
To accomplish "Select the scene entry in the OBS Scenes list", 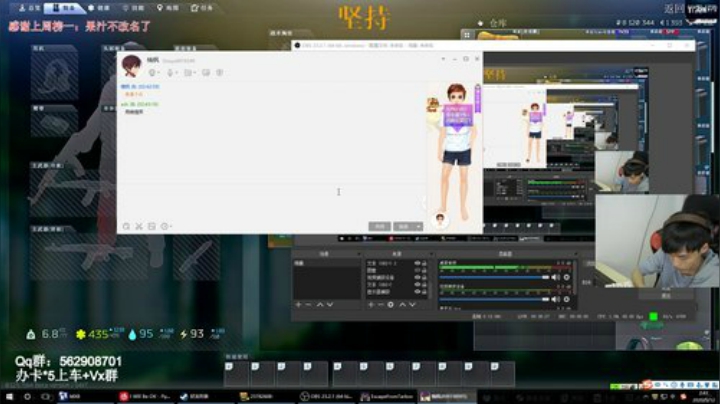I will 326,264.
